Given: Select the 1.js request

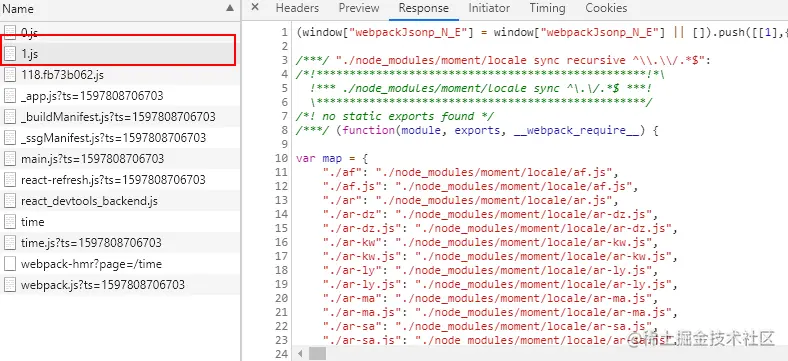Looking at the screenshot, I should [119, 54].
